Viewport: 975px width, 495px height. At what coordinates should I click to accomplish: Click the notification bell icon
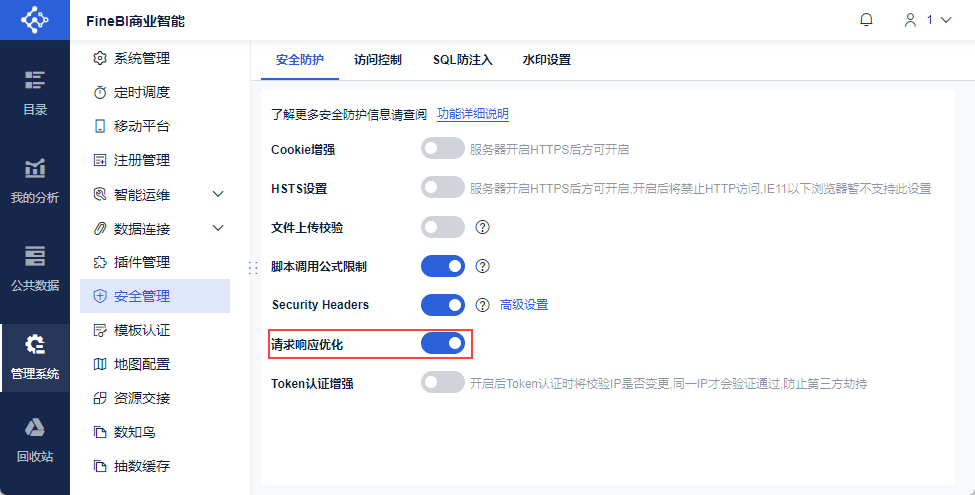point(866,20)
